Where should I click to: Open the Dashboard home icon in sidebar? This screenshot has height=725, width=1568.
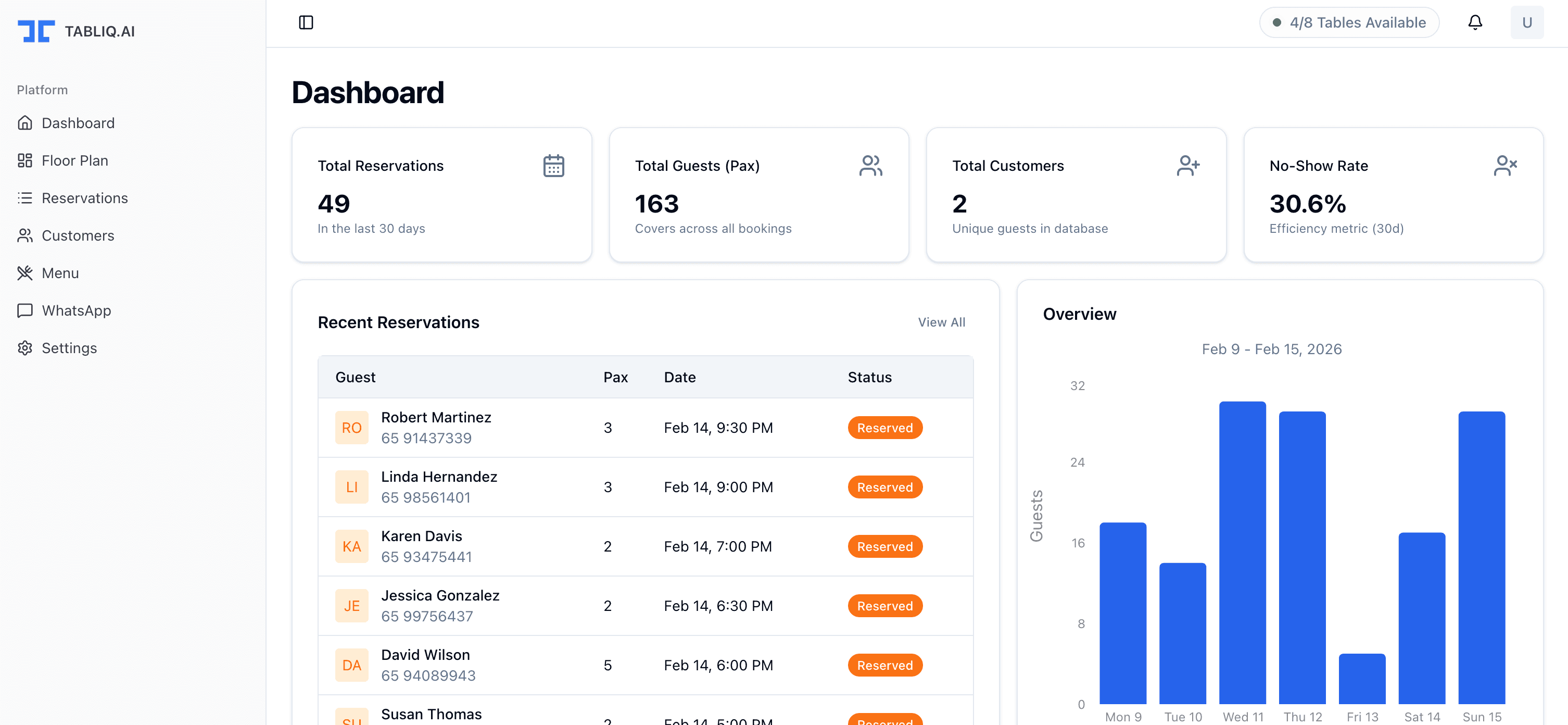(x=26, y=122)
